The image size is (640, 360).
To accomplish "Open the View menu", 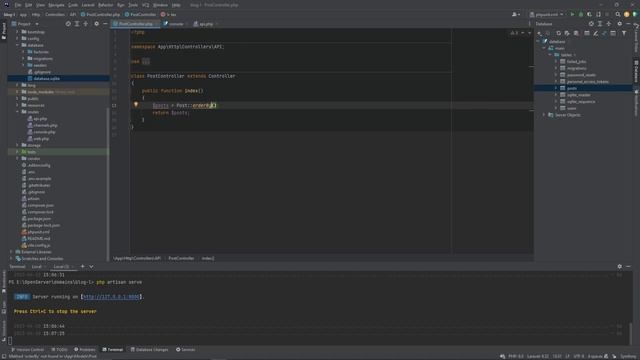I will click(x=40, y=5).
